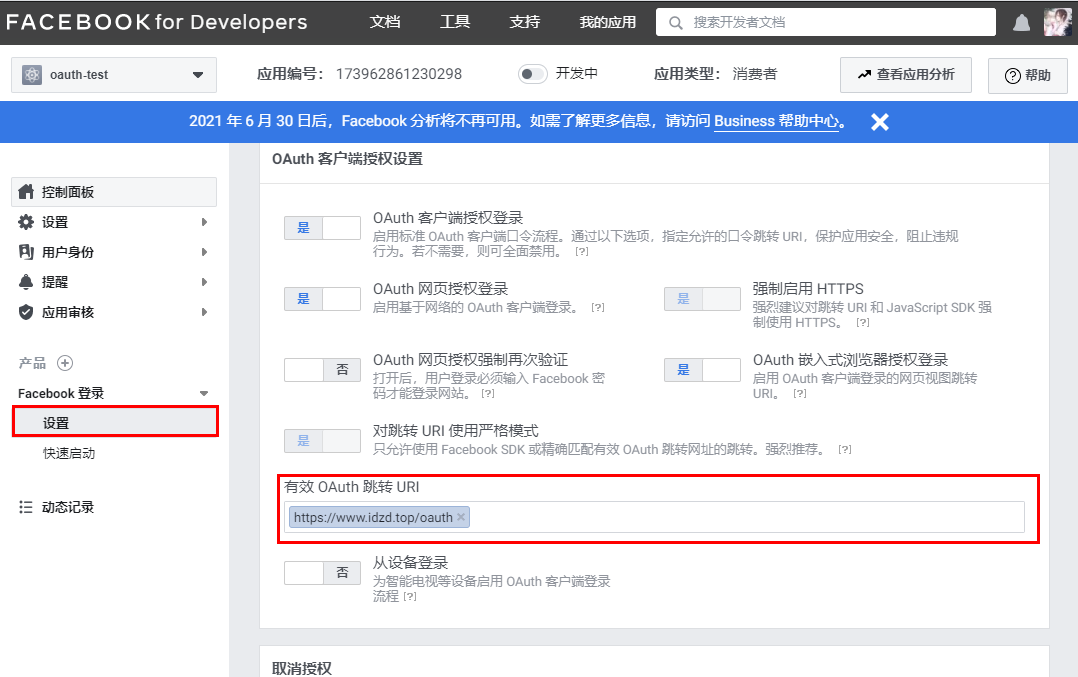
Task: Open the 文档 top menu
Action: 385,22
